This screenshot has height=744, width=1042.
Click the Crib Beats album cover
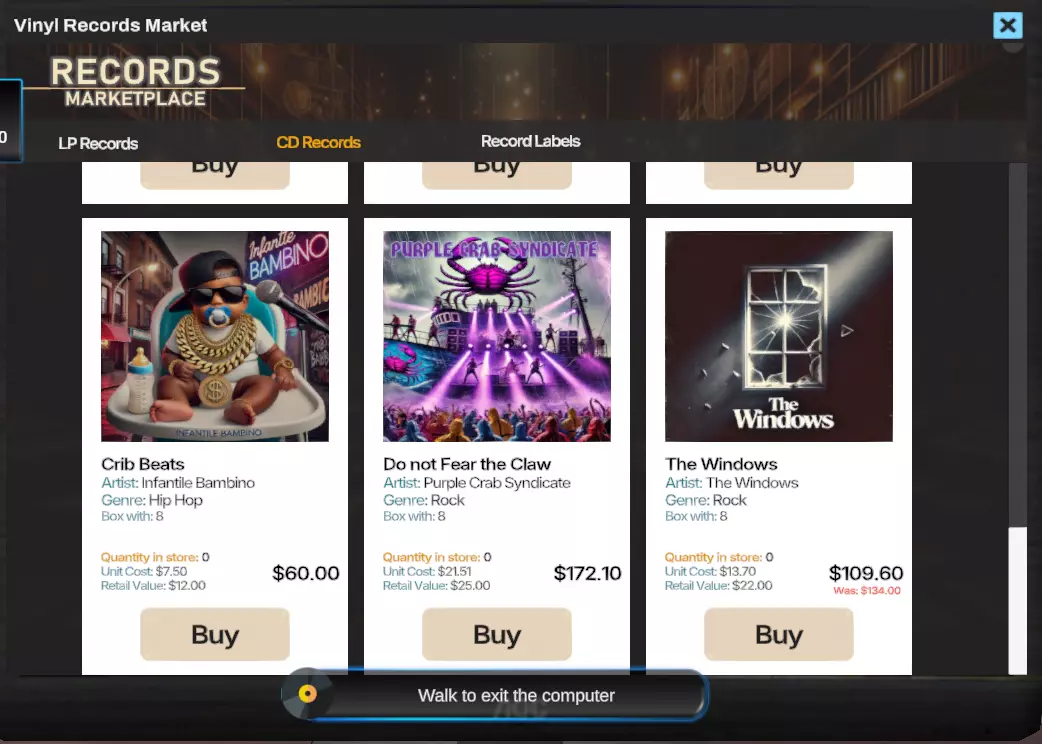pyautogui.click(x=215, y=336)
